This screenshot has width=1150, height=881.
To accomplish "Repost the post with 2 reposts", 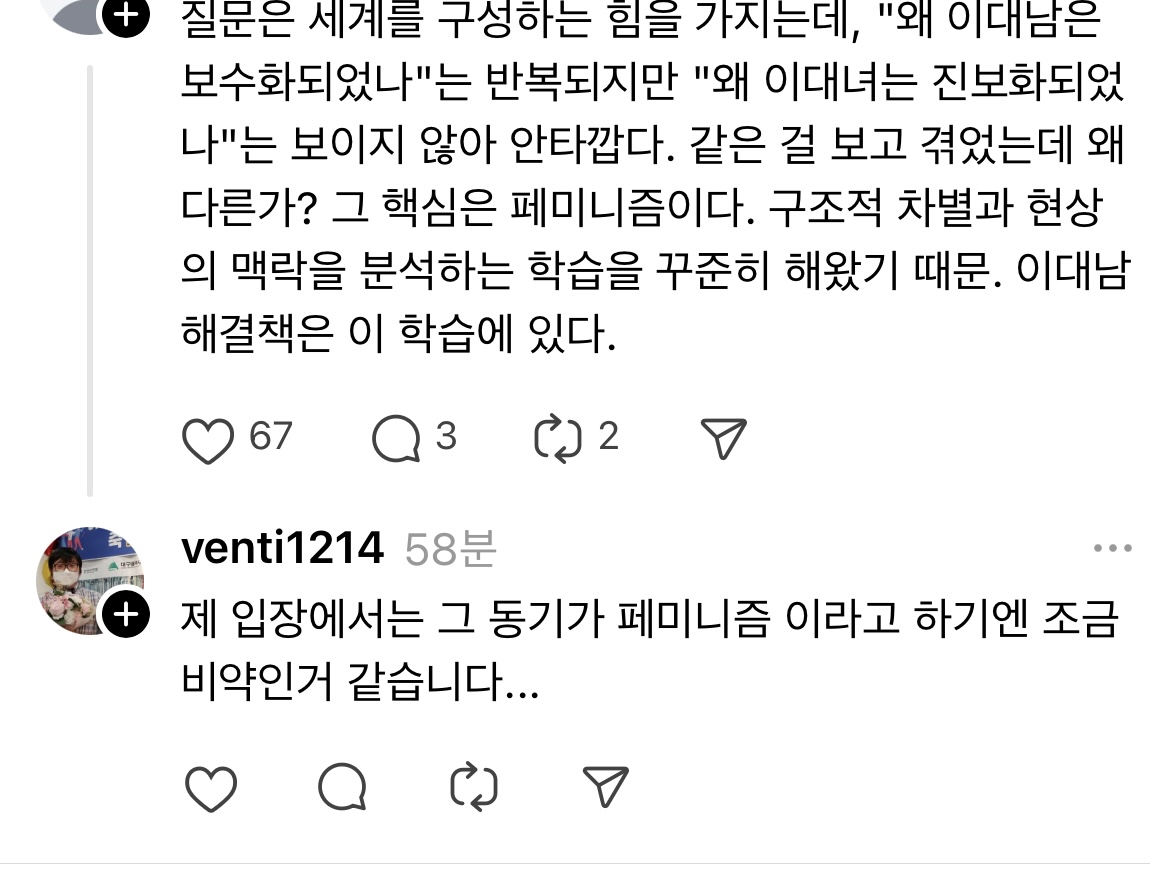I will pos(557,439).
